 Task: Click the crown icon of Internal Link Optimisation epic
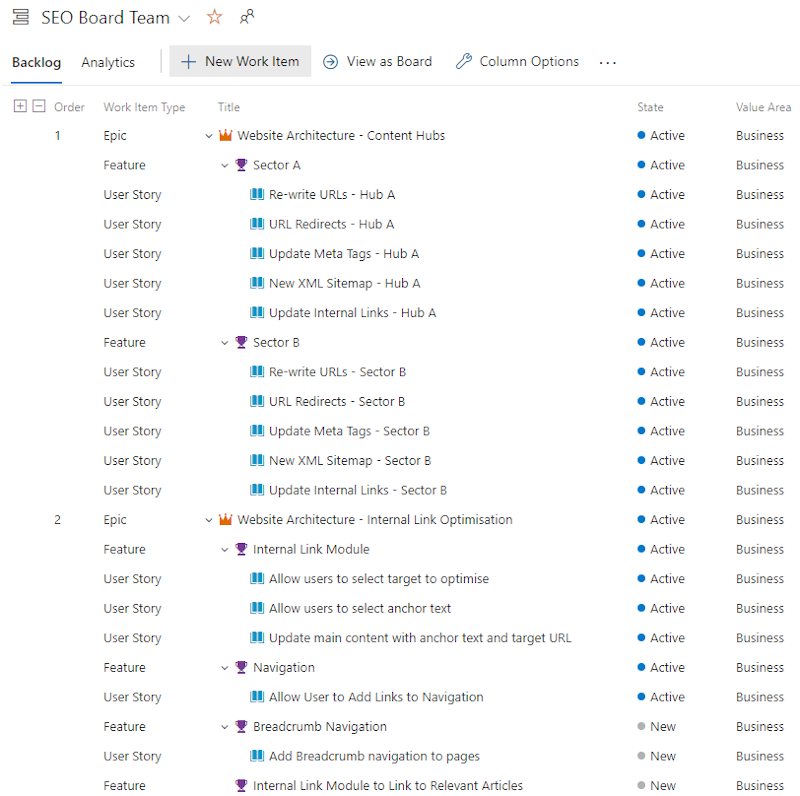click(x=225, y=520)
